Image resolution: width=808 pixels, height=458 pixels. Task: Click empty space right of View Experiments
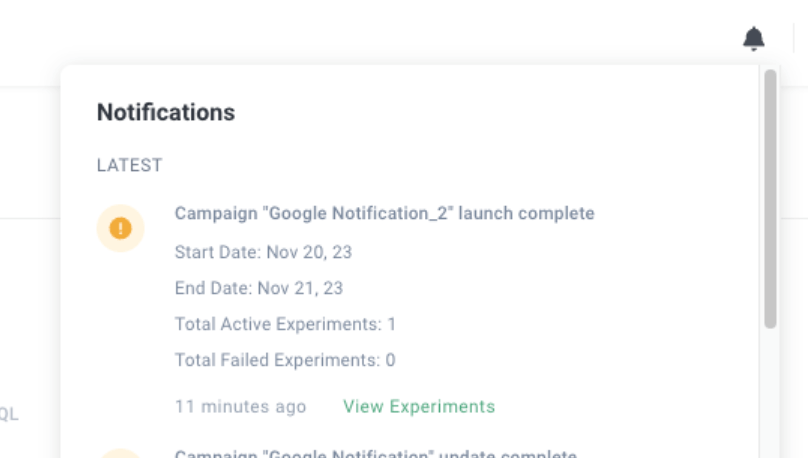click(618, 406)
